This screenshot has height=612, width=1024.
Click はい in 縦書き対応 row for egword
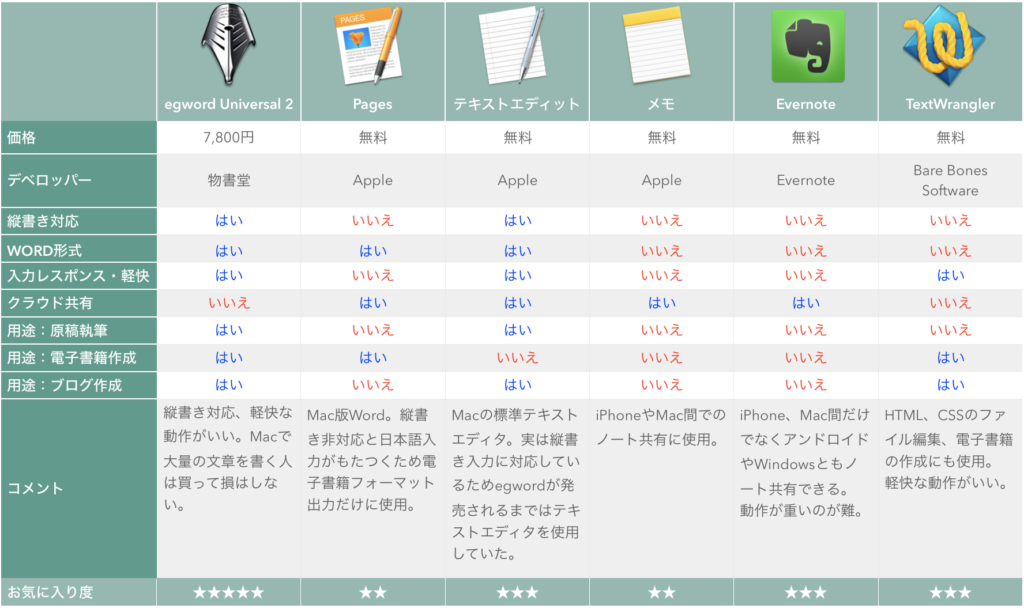(229, 221)
